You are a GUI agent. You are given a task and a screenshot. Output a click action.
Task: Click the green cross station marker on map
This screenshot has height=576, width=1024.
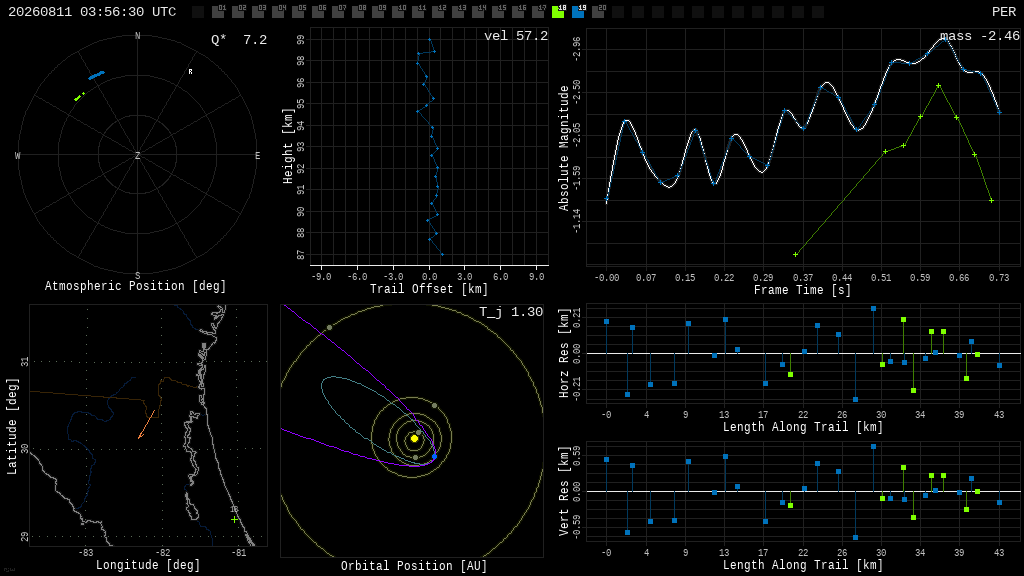click(234, 520)
